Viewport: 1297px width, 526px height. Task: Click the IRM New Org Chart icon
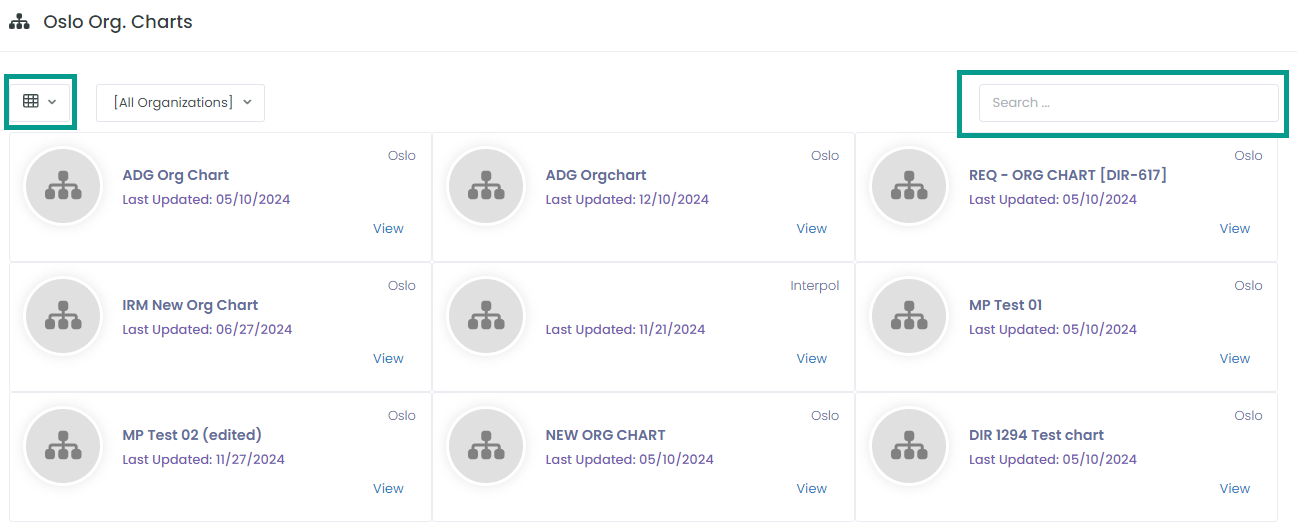pyautogui.click(x=63, y=316)
